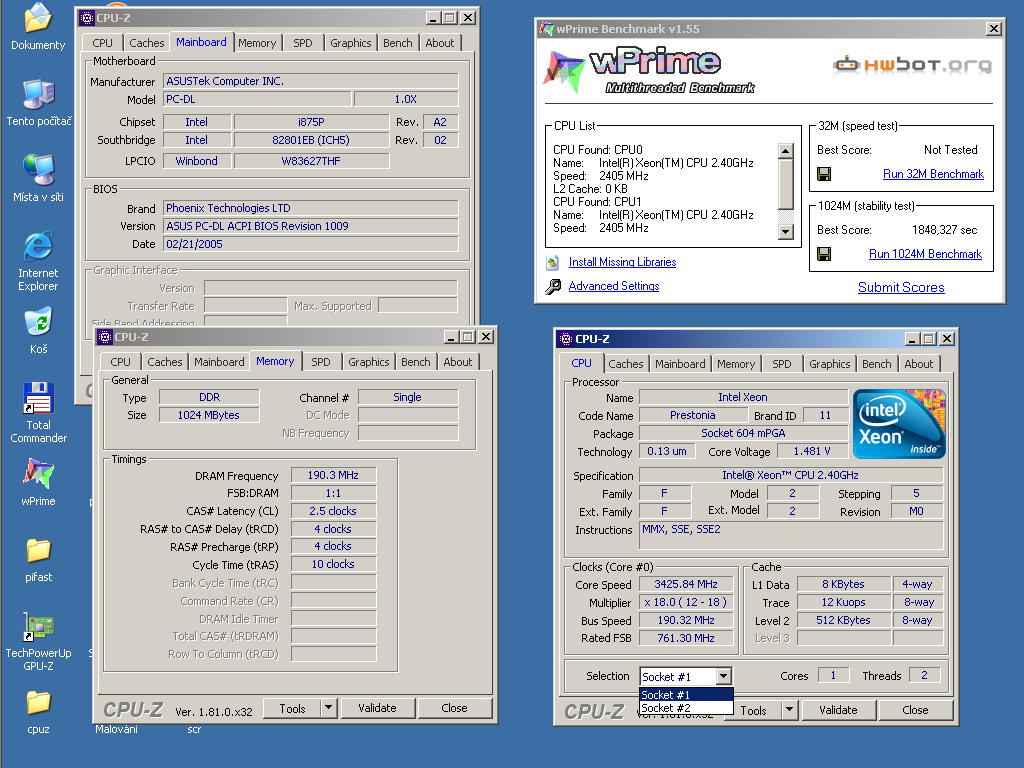Click the Intel Xeon inside logo

click(x=899, y=423)
